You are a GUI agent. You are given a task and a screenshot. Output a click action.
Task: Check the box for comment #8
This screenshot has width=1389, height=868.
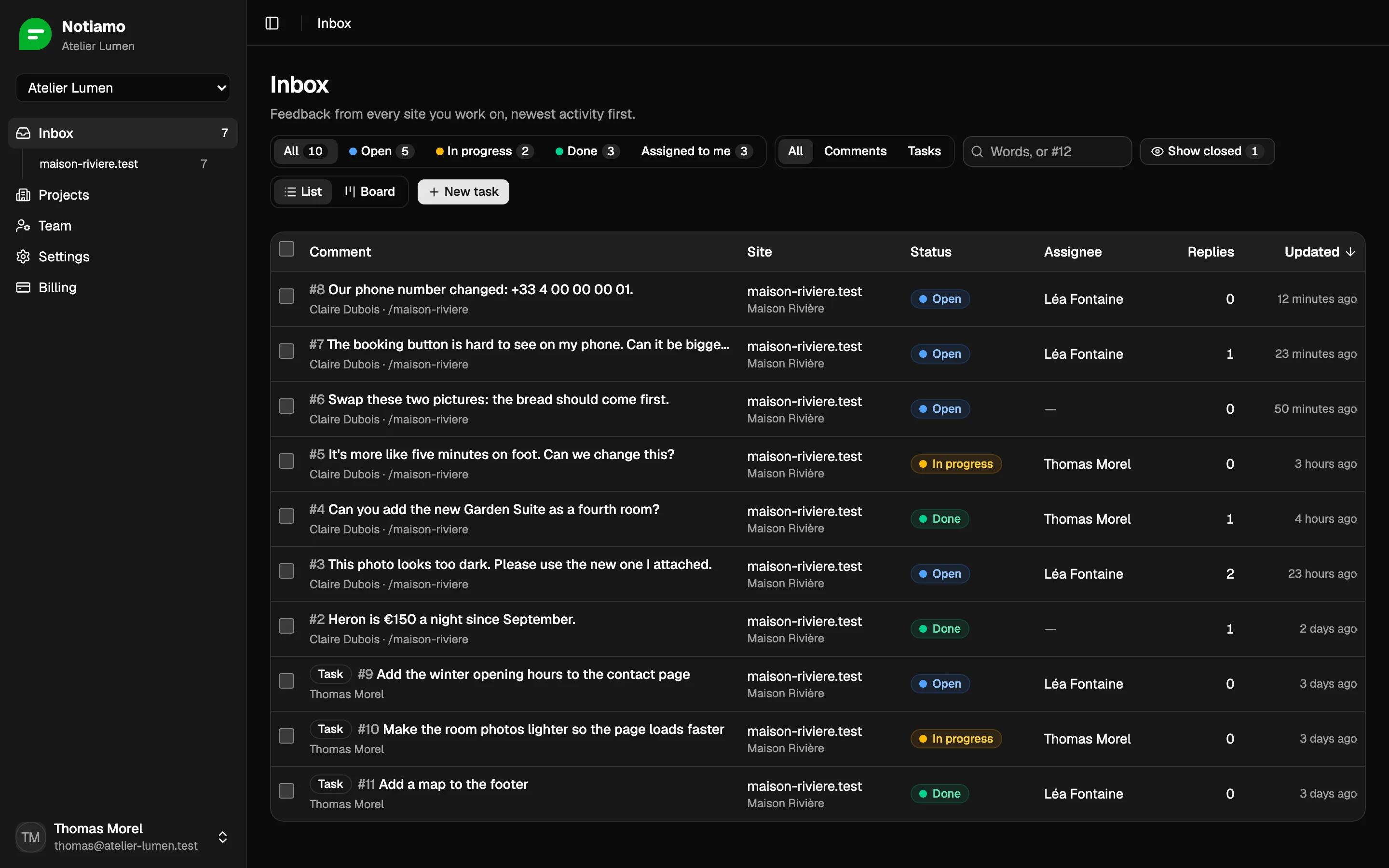pos(286,296)
